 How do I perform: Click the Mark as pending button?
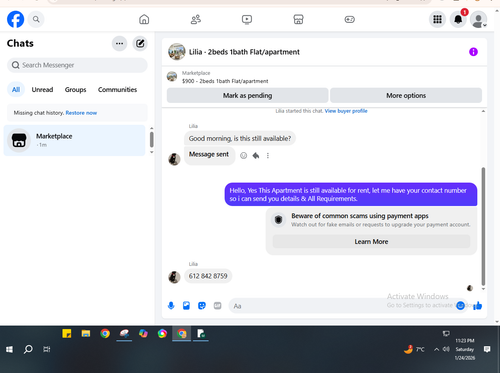pos(247,95)
